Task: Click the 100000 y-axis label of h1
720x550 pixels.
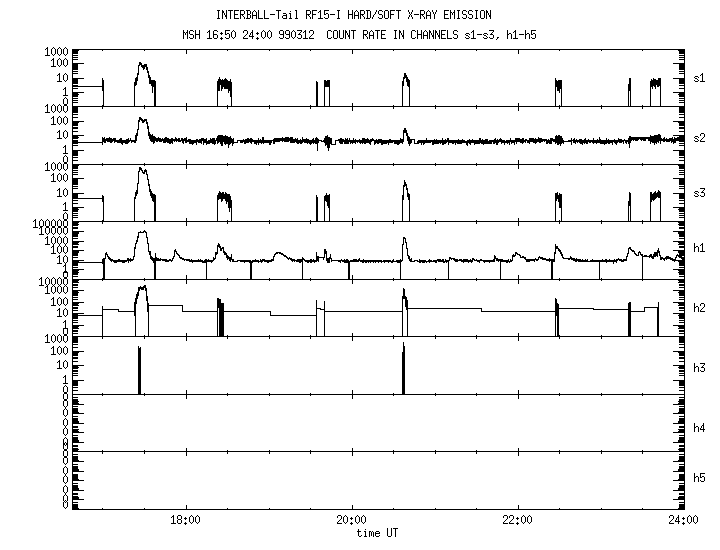Action: click(49, 224)
